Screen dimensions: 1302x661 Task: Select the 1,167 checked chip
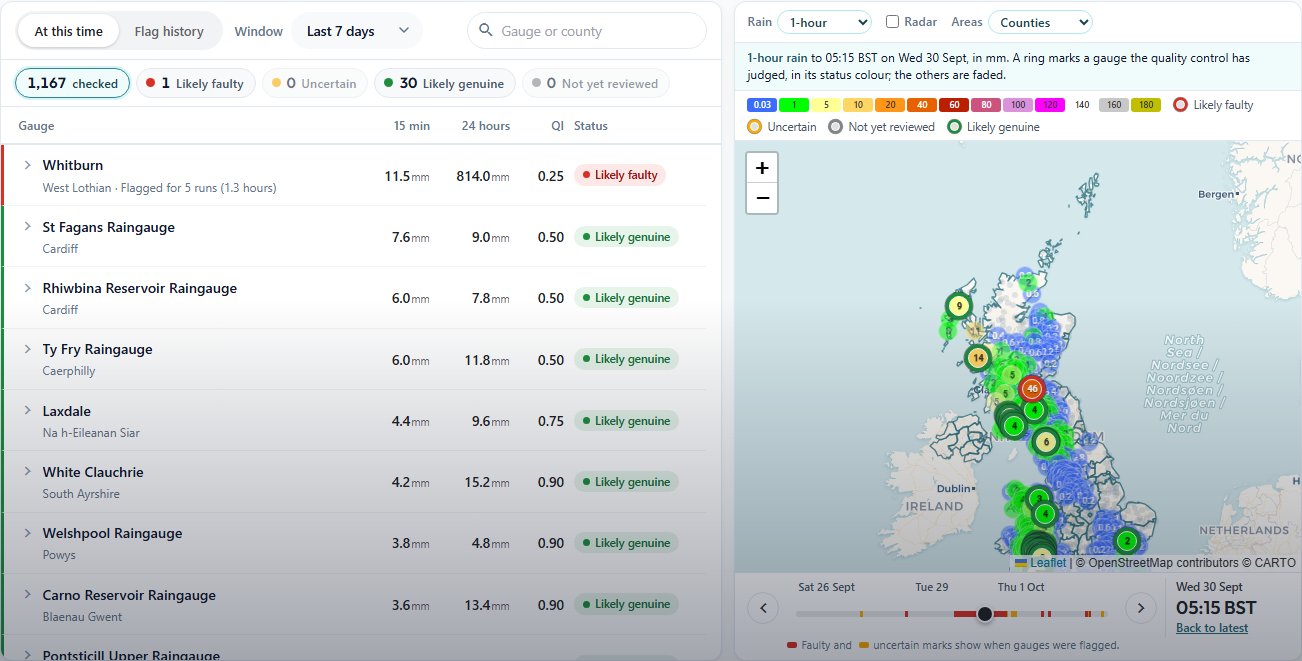pos(72,83)
